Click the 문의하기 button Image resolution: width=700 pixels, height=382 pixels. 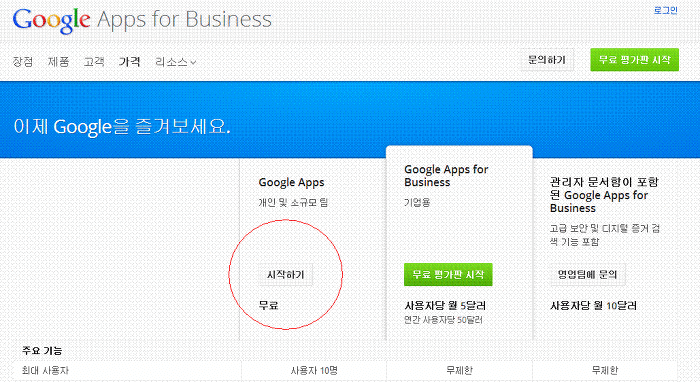pos(547,60)
